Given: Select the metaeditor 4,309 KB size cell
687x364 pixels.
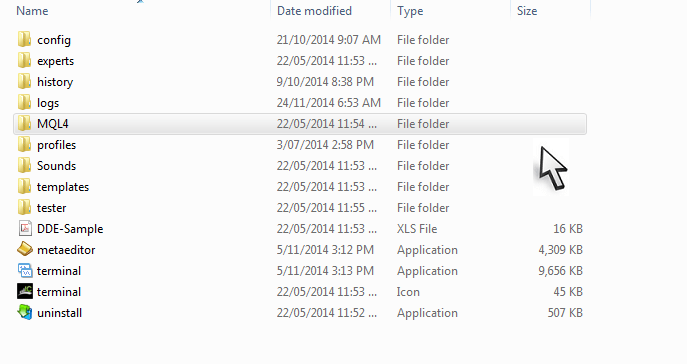Looking at the screenshot, I should [560, 250].
